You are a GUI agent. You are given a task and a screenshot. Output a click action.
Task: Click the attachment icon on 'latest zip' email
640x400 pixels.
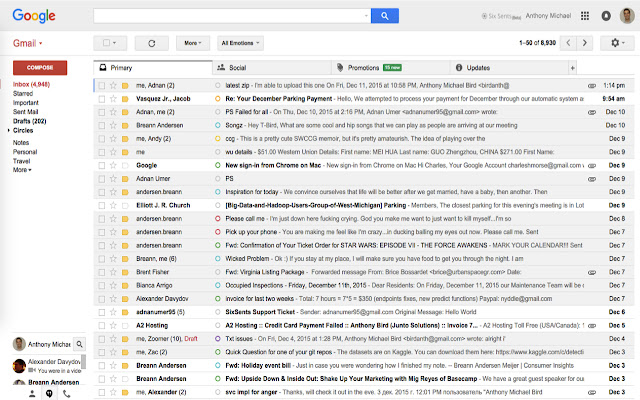pyautogui.click(x=592, y=86)
